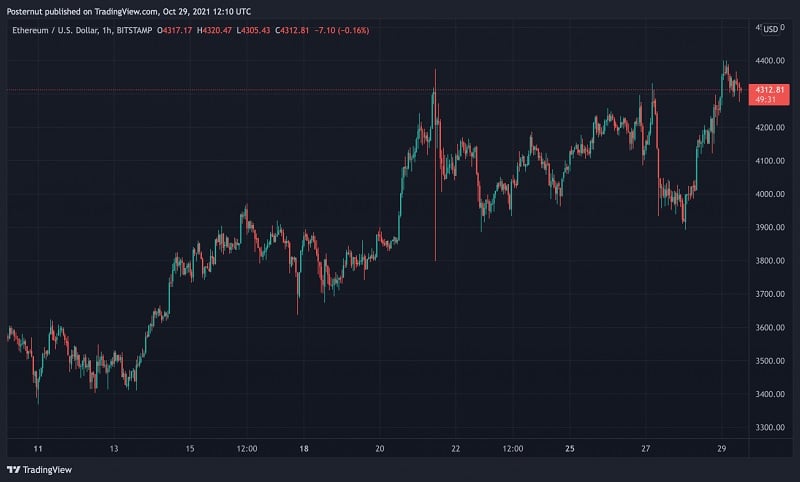Click the long red wick candle near Oct 21
The height and width of the screenshot is (482, 800).
(x=435, y=165)
